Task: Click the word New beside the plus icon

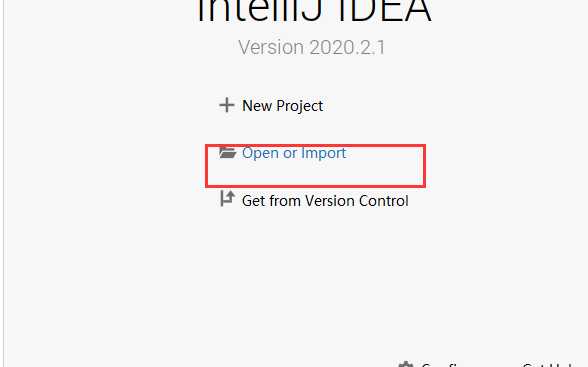Action: [257, 106]
